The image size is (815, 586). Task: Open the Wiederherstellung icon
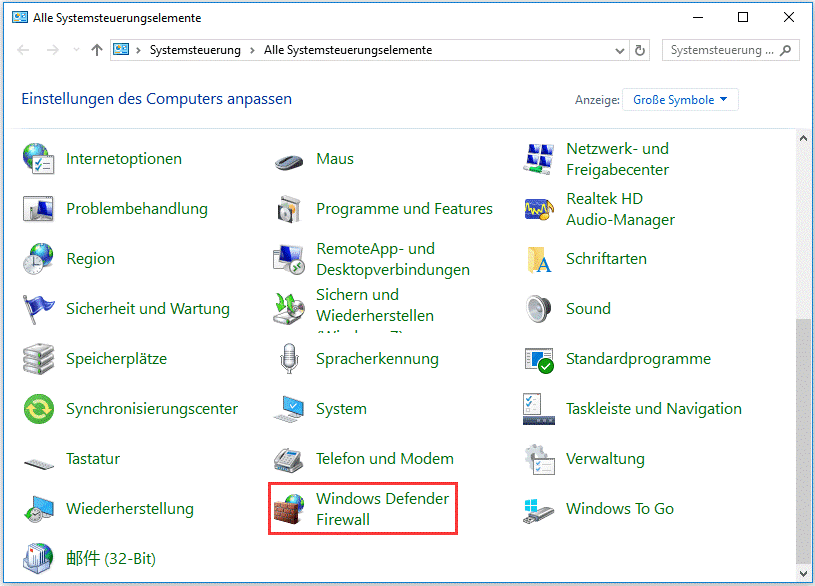(x=38, y=509)
